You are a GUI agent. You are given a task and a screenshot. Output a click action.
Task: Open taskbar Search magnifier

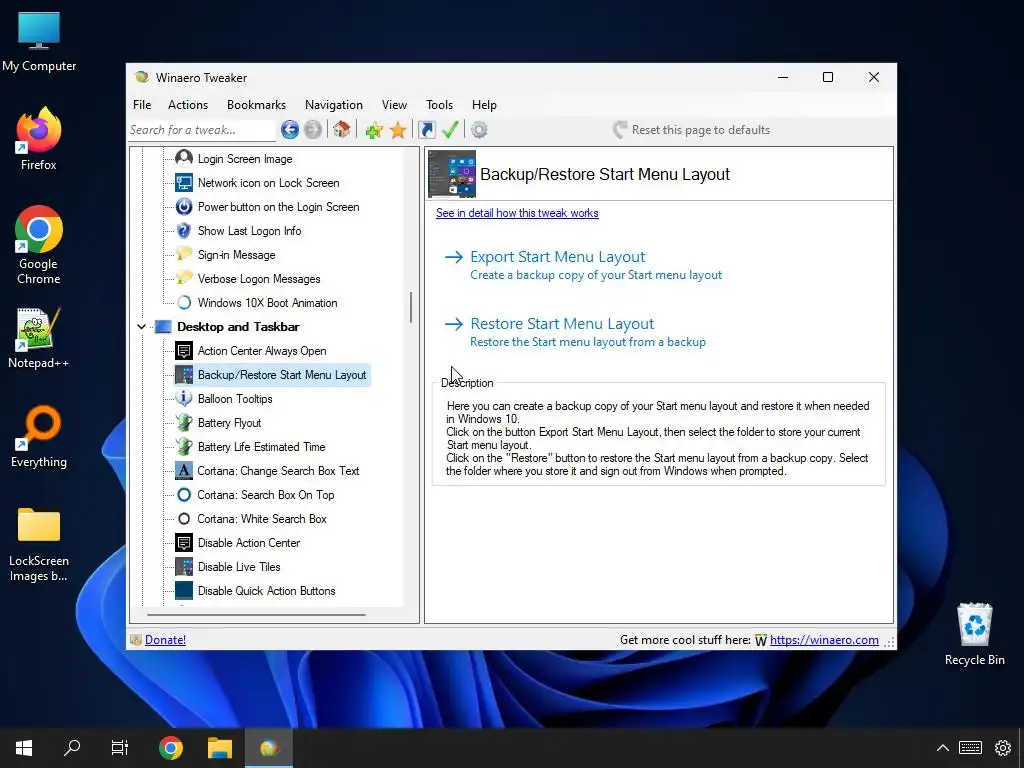(72, 748)
